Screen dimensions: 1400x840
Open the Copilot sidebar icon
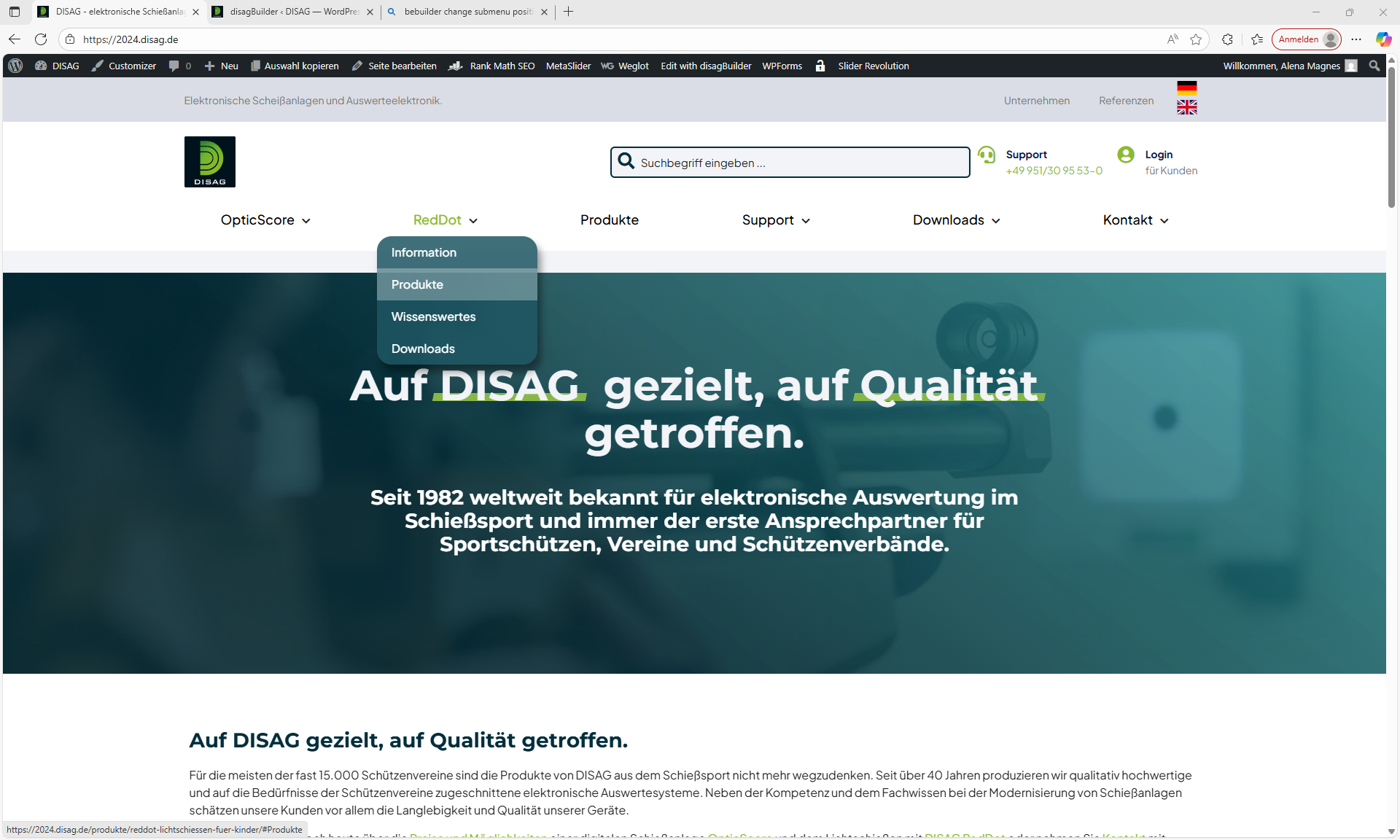pyautogui.click(x=1382, y=39)
